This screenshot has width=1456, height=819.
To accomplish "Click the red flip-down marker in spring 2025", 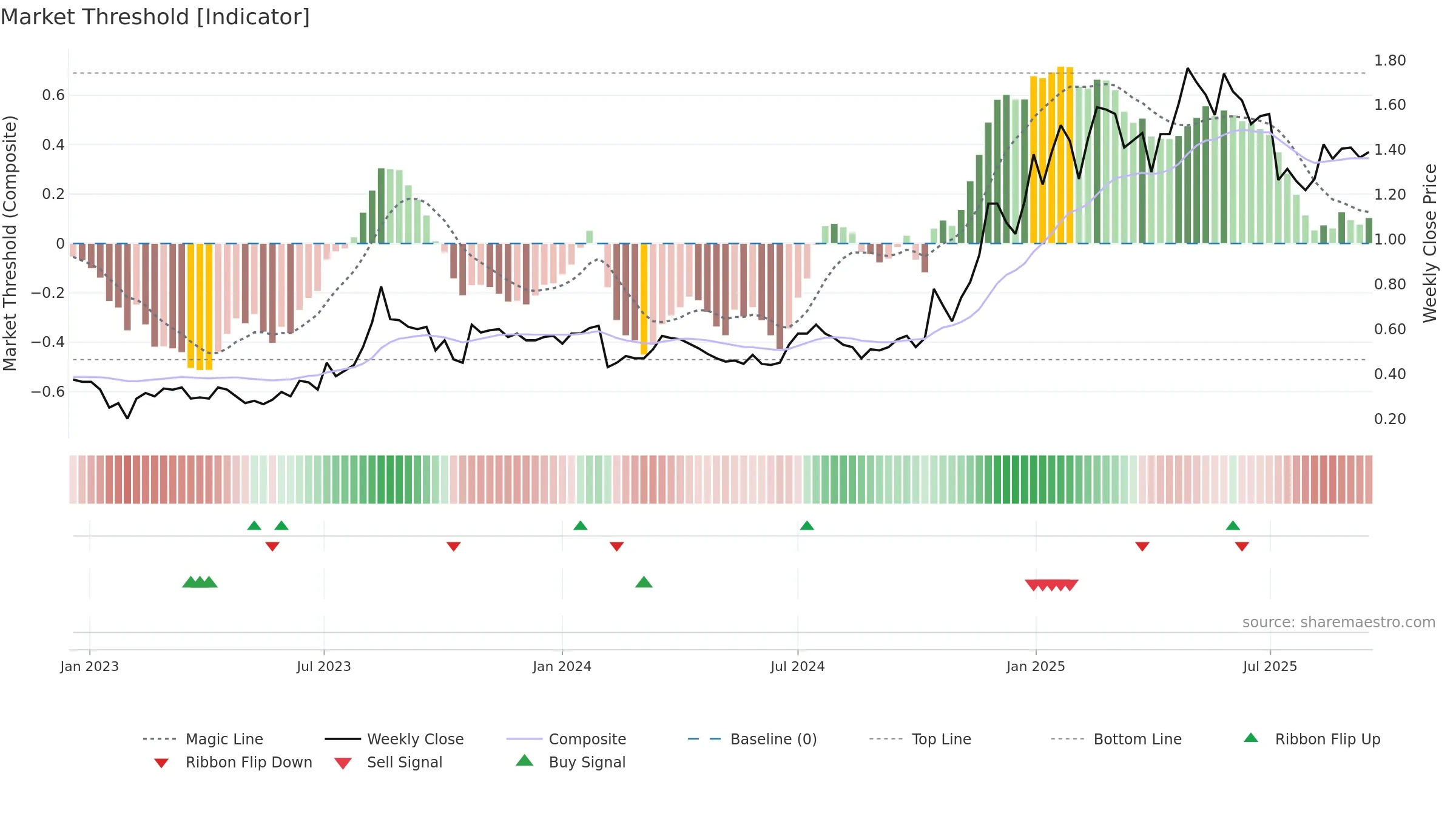I will [x=1142, y=547].
